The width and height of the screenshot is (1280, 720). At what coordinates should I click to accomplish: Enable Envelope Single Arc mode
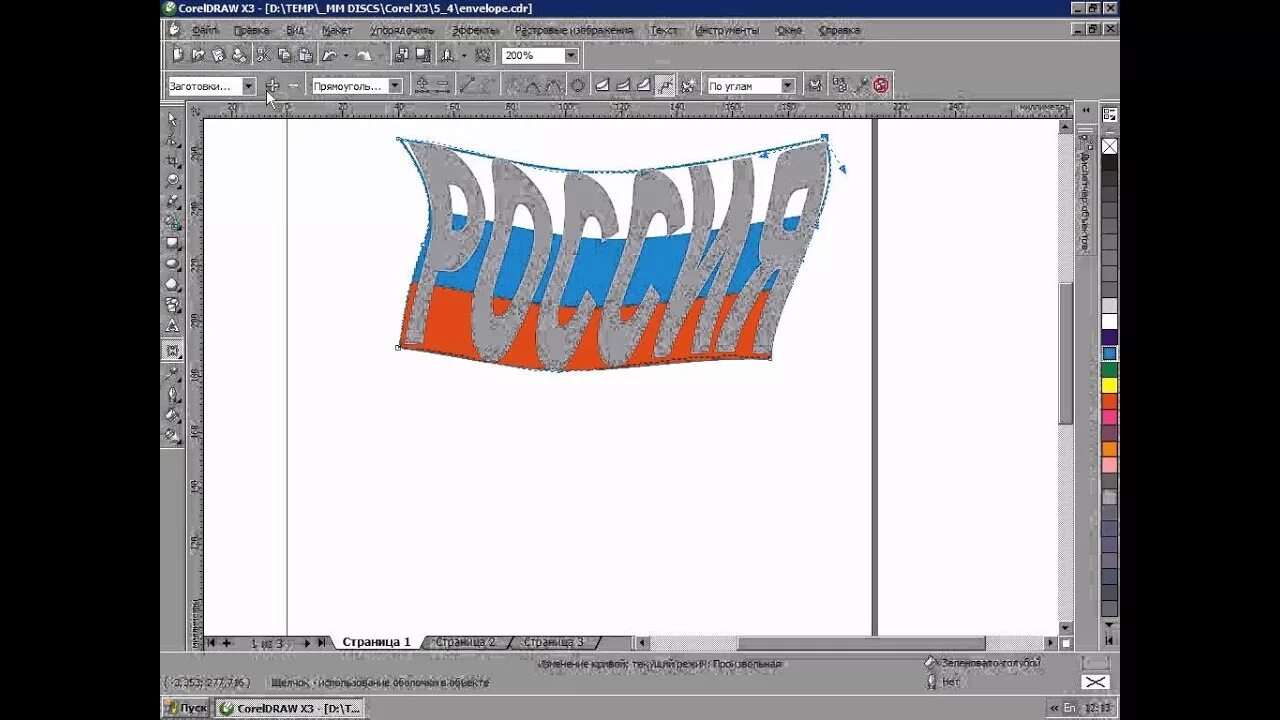click(x=623, y=86)
